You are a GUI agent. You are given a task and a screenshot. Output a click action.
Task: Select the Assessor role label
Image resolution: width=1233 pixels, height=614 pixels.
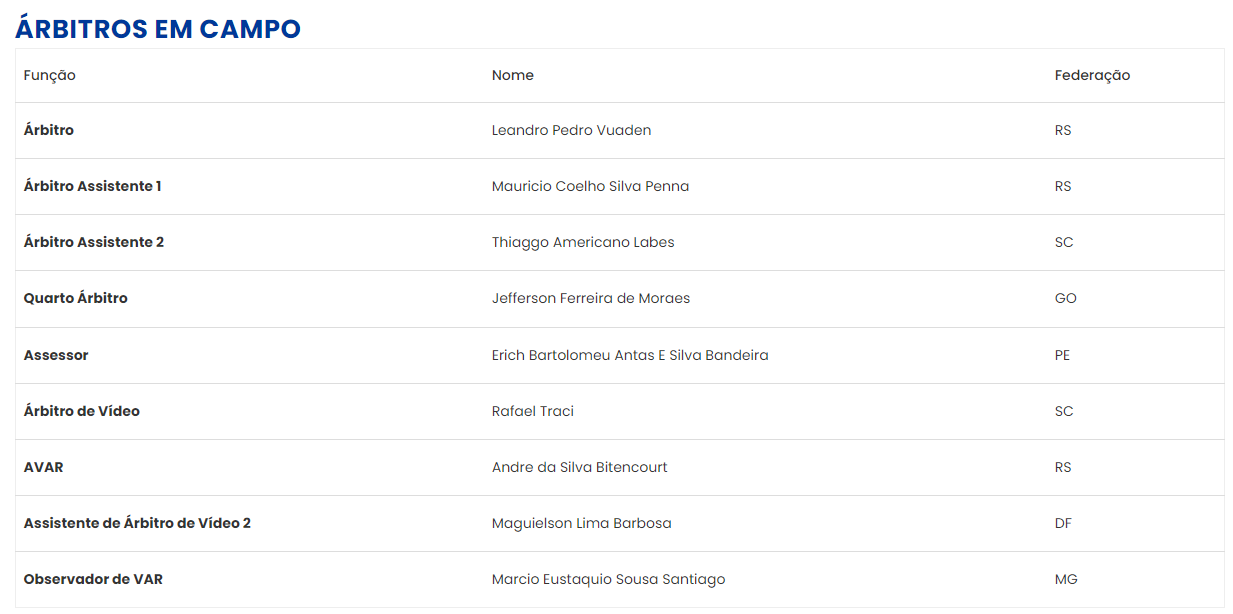56,355
